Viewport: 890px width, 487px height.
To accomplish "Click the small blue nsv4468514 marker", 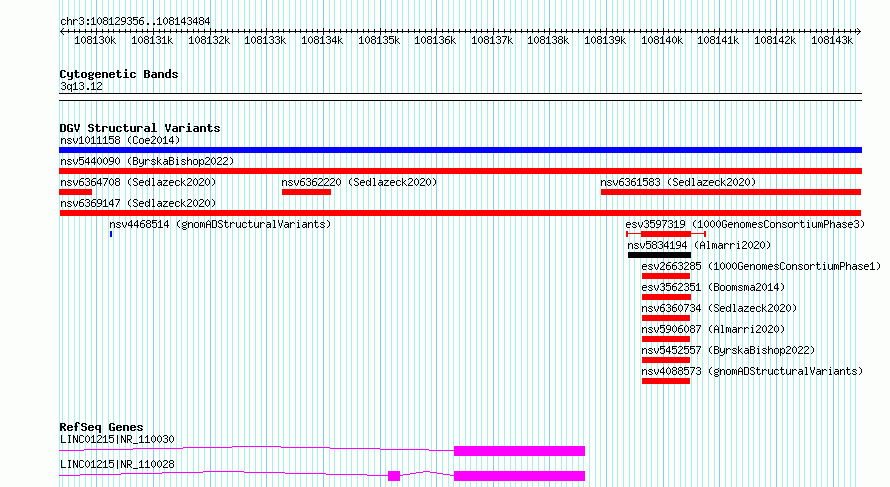I will pyautogui.click(x=111, y=234).
